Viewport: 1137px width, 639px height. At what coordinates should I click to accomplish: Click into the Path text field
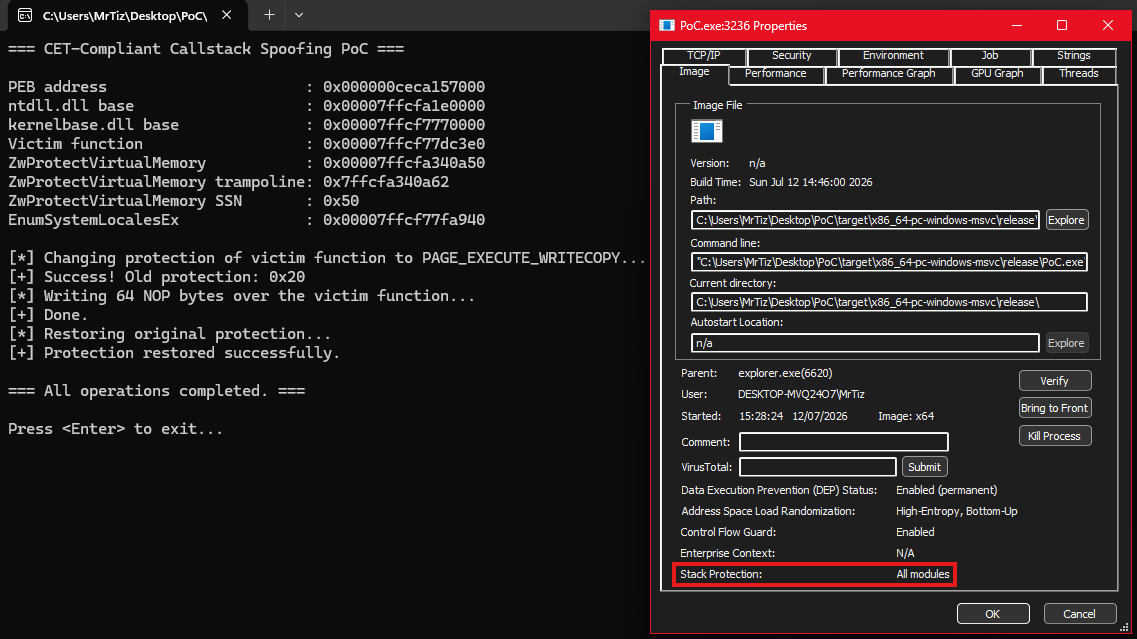(865, 220)
